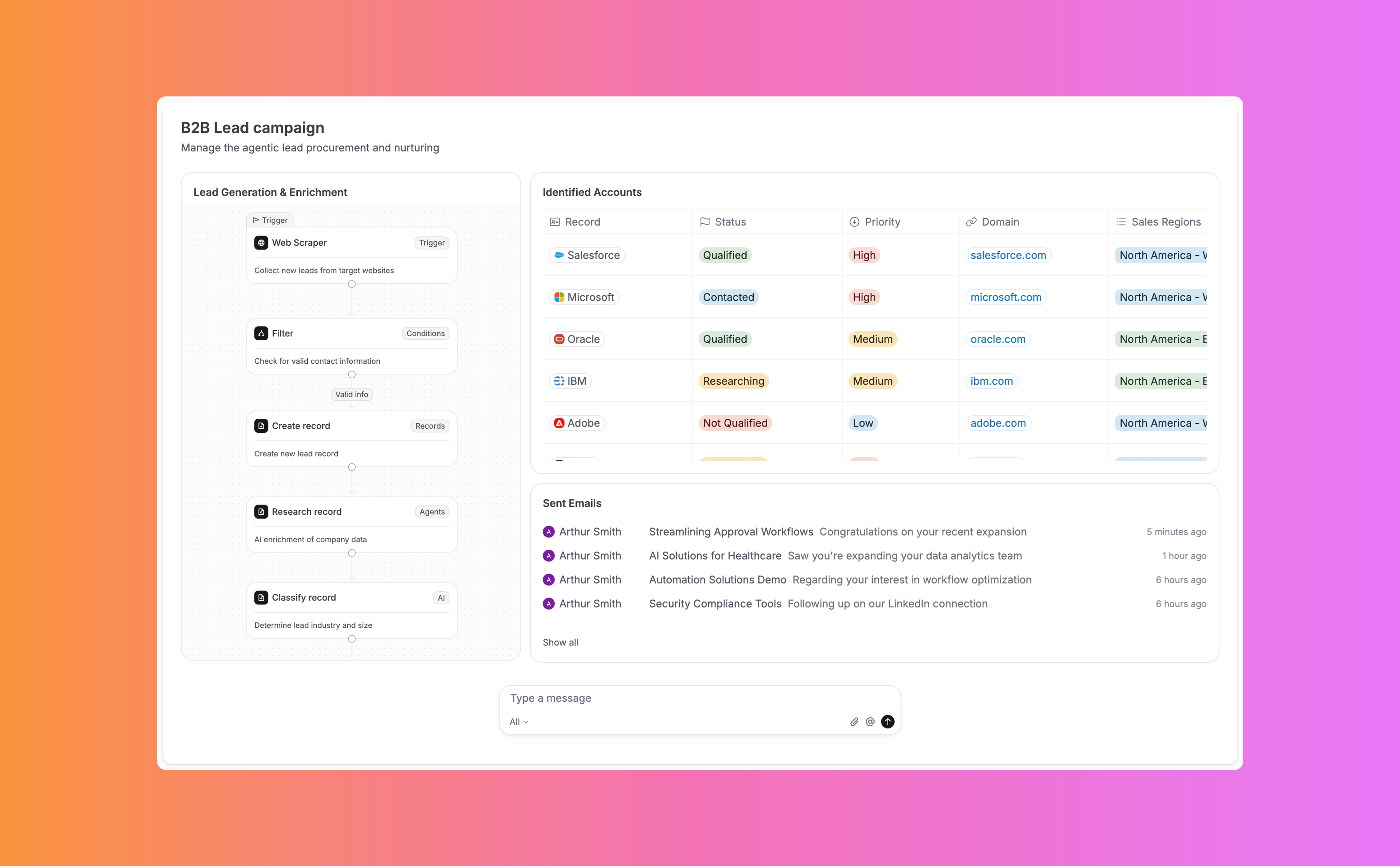Viewport: 1400px width, 866px height.
Task: Click the Identified Accounts panel title
Action: click(592, 193)
